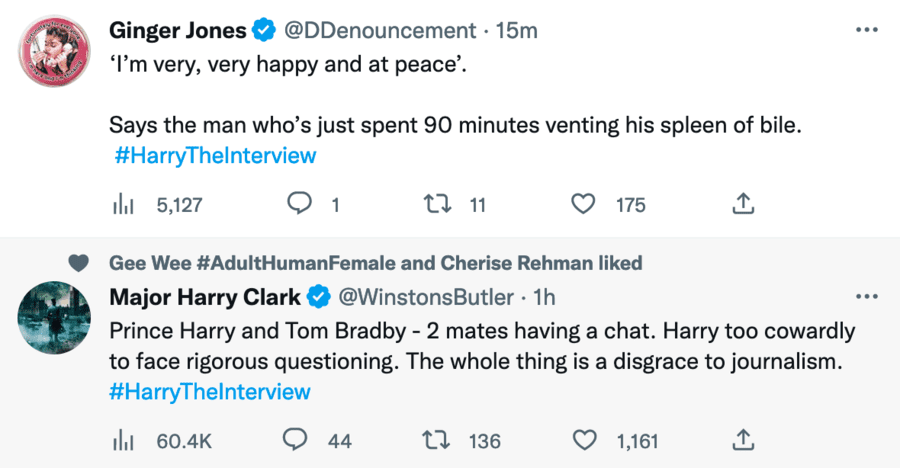Share Ginger Jones's tweet
The width and height of the screenshot is (900, 468).
click(x=743, y=205)
